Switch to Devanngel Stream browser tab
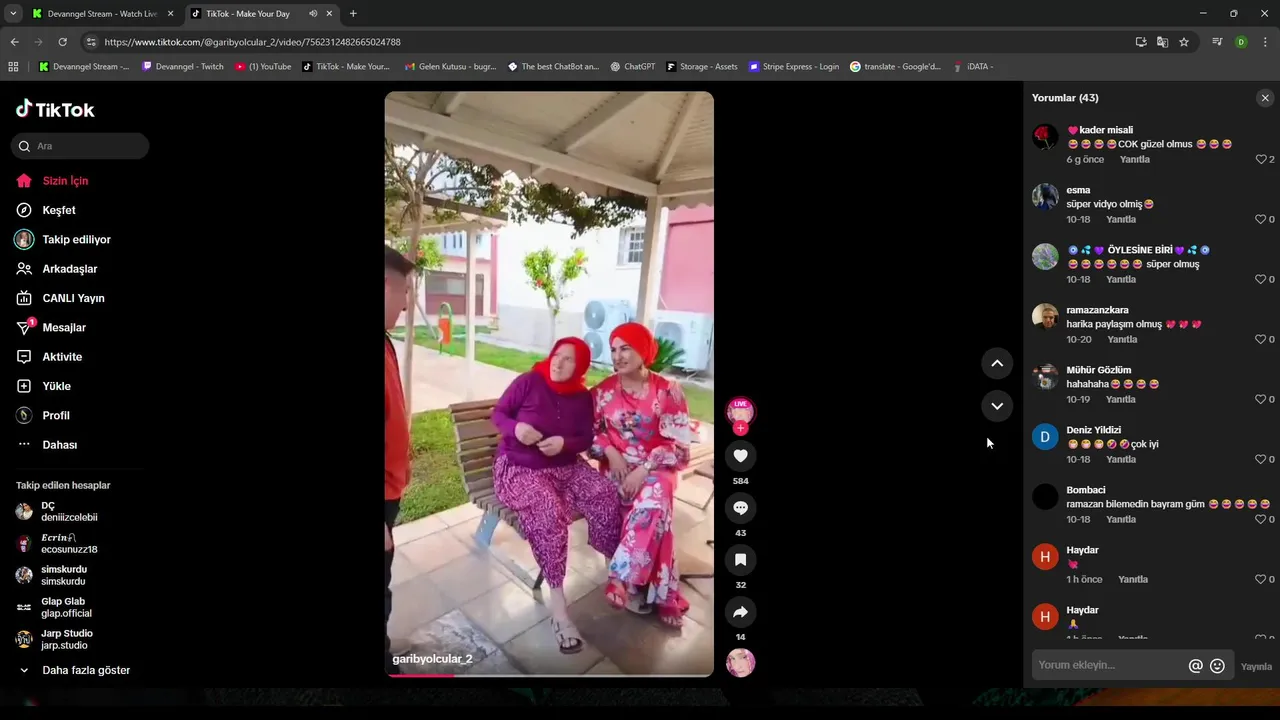Image resolution: width=1280 pixels, height=720 pixels. (102, 14)
